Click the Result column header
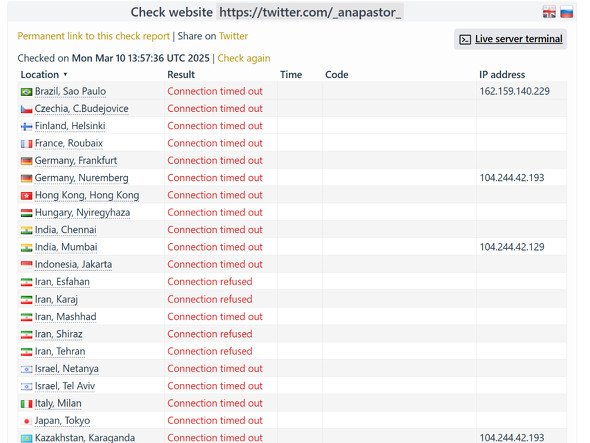This screenshot has height=443, width=590. pyautogui.click(x=181, y=75)
